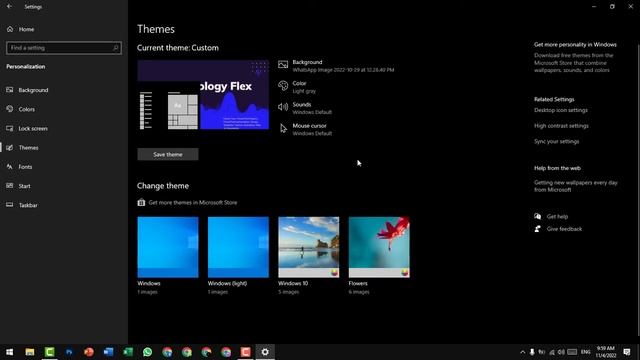Open the green Camtasia taskbar app
640x360 pixels.
pos(49,352)
